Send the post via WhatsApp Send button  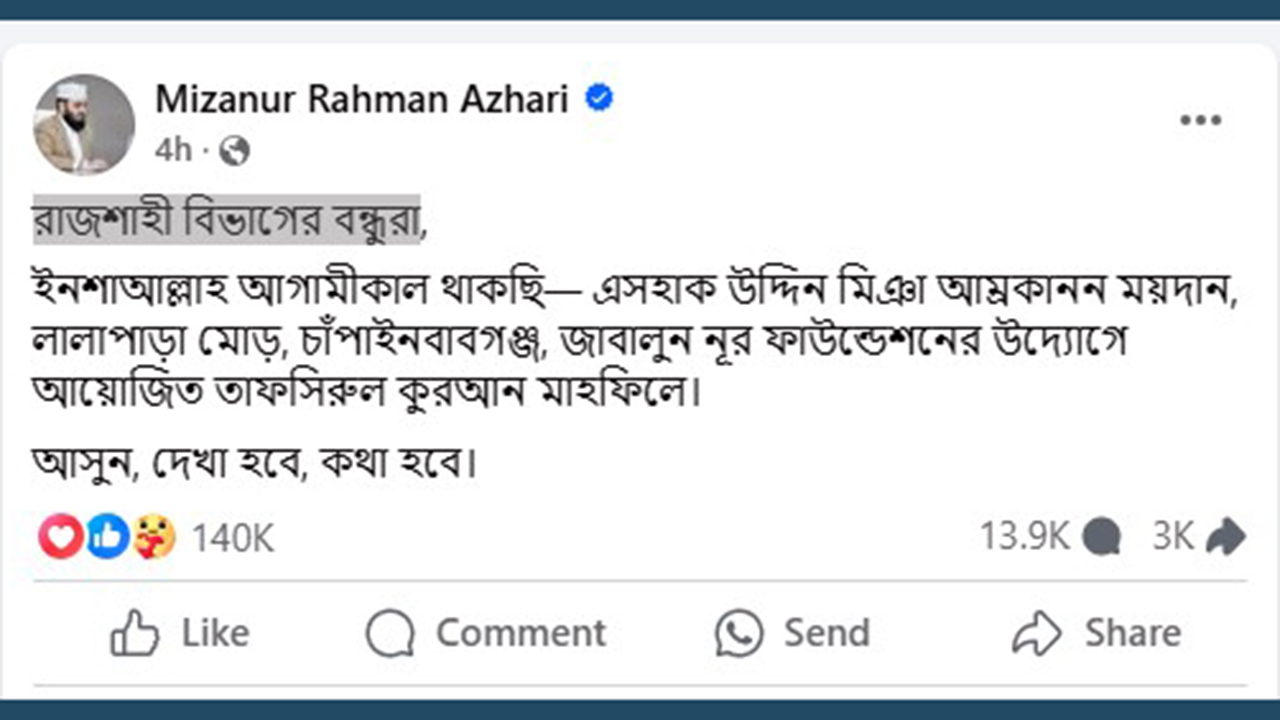(x=792, y=634)
